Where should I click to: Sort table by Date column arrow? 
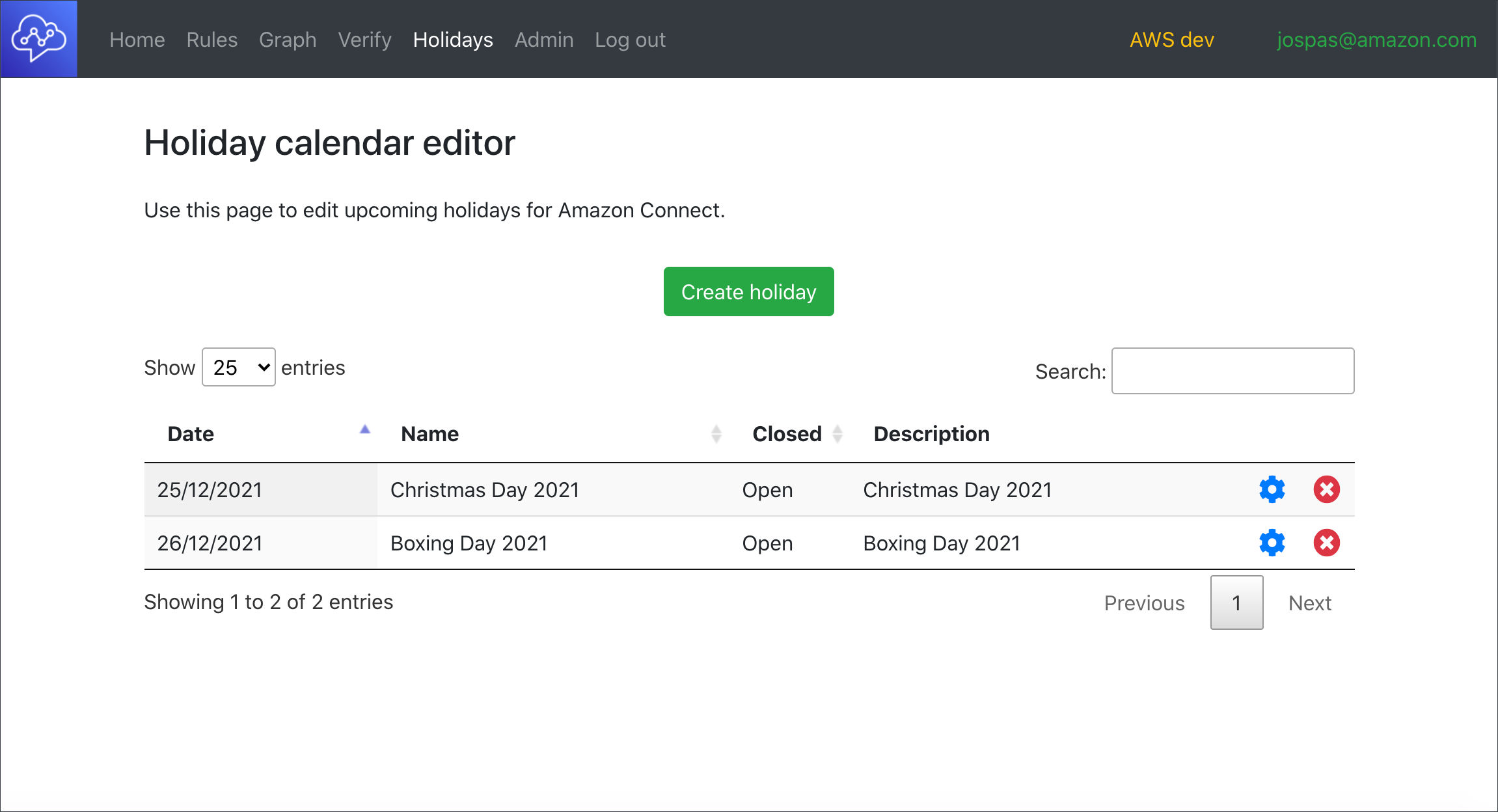[364, 430]
